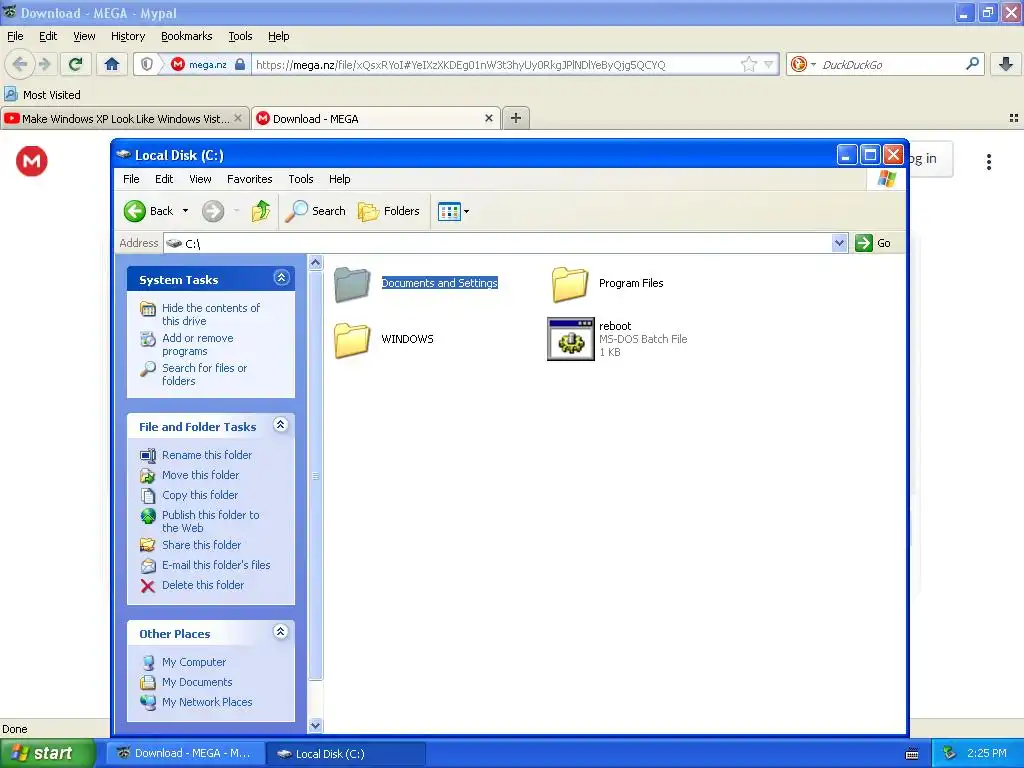Viewport: 1024px width, 768px height.
Task: Click the padlock site security icon
Action: pos(240,64)
